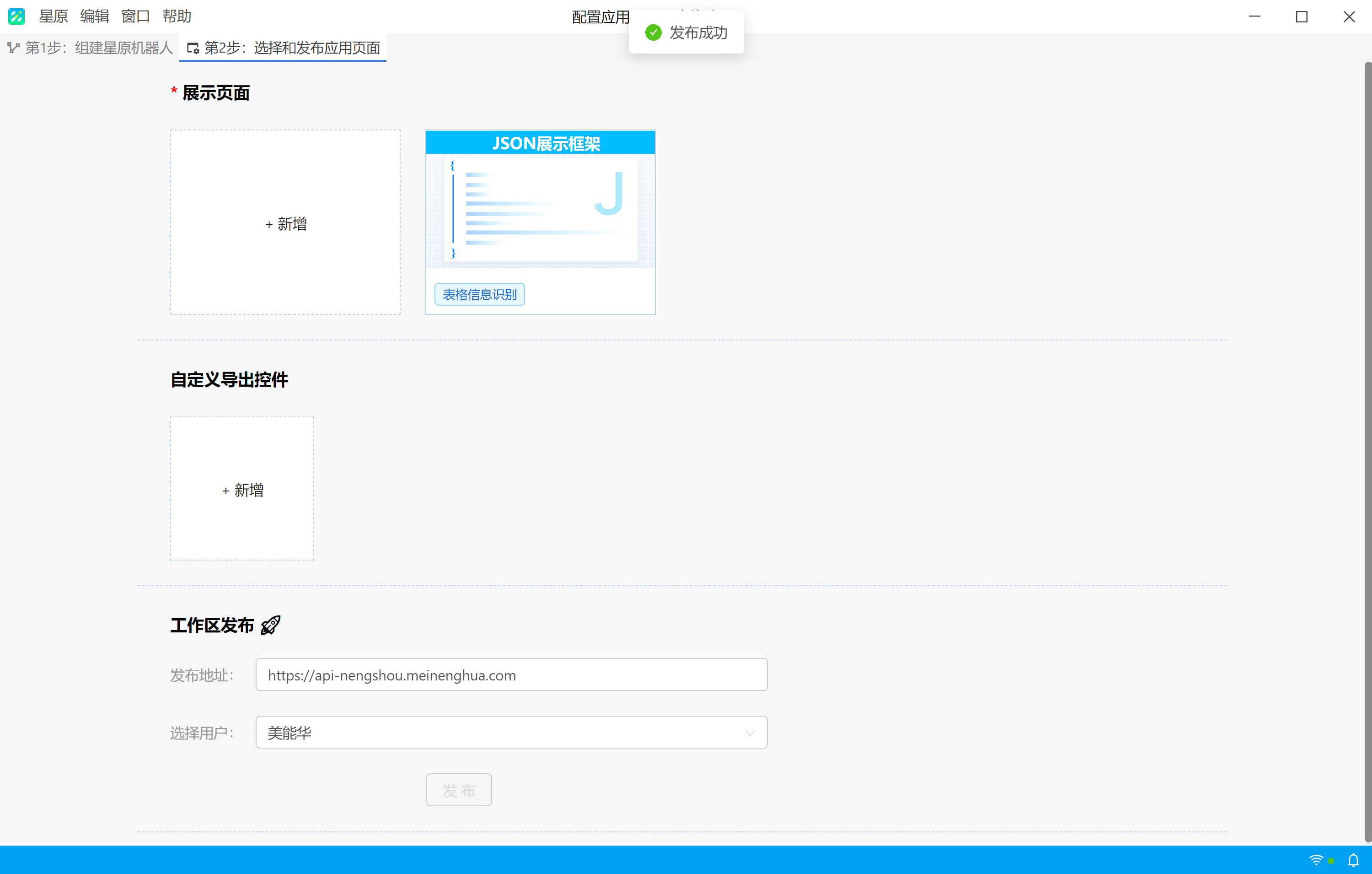Image resolution: width=1372 pixels, height=874 pixels.
Task: Open the 窗口 menu
Action: [x=136, y=16]
